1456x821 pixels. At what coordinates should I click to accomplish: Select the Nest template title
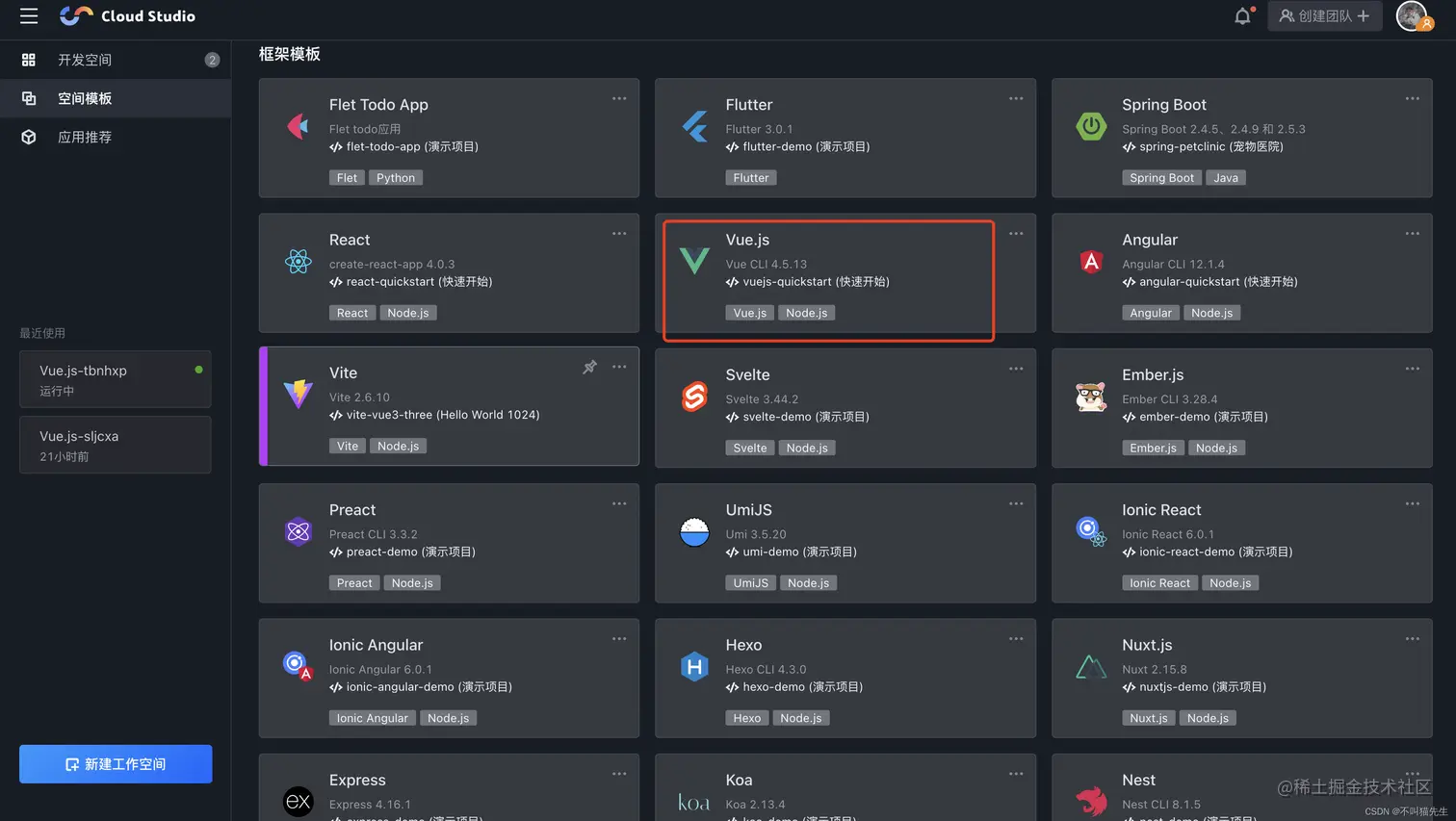tap(1138, 780)
